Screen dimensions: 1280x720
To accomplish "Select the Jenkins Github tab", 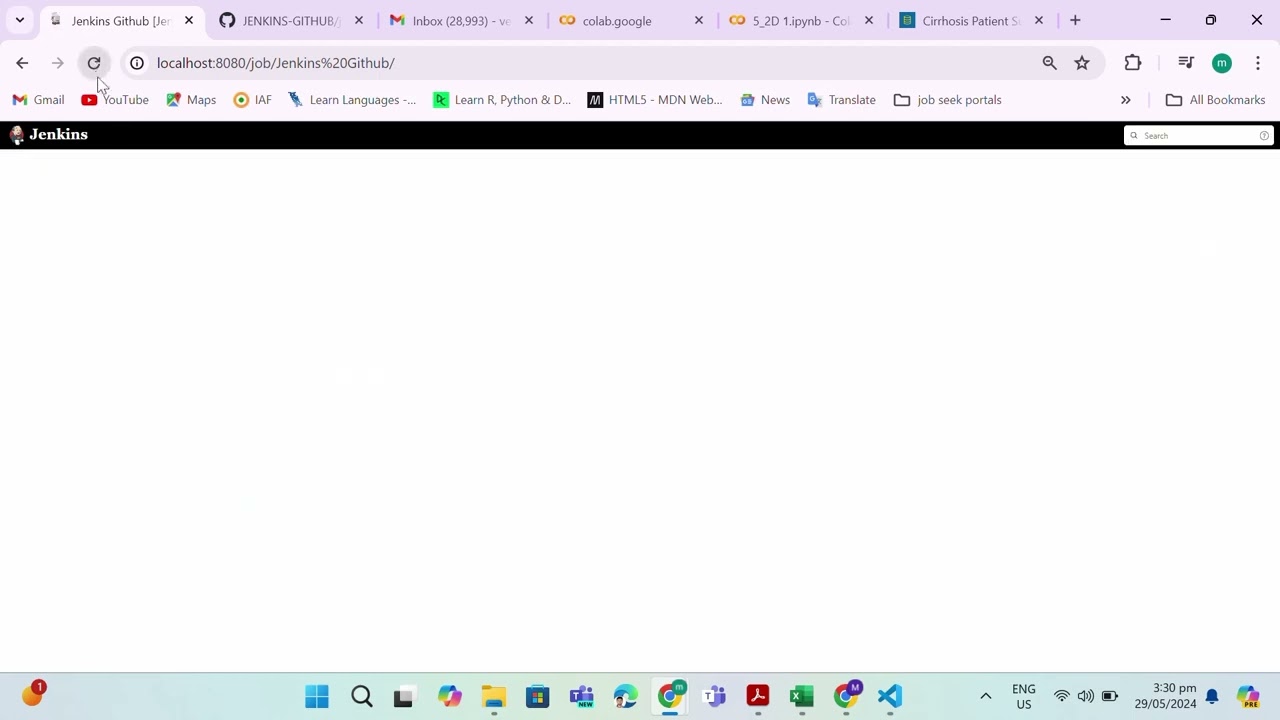I will coord(122,20).
